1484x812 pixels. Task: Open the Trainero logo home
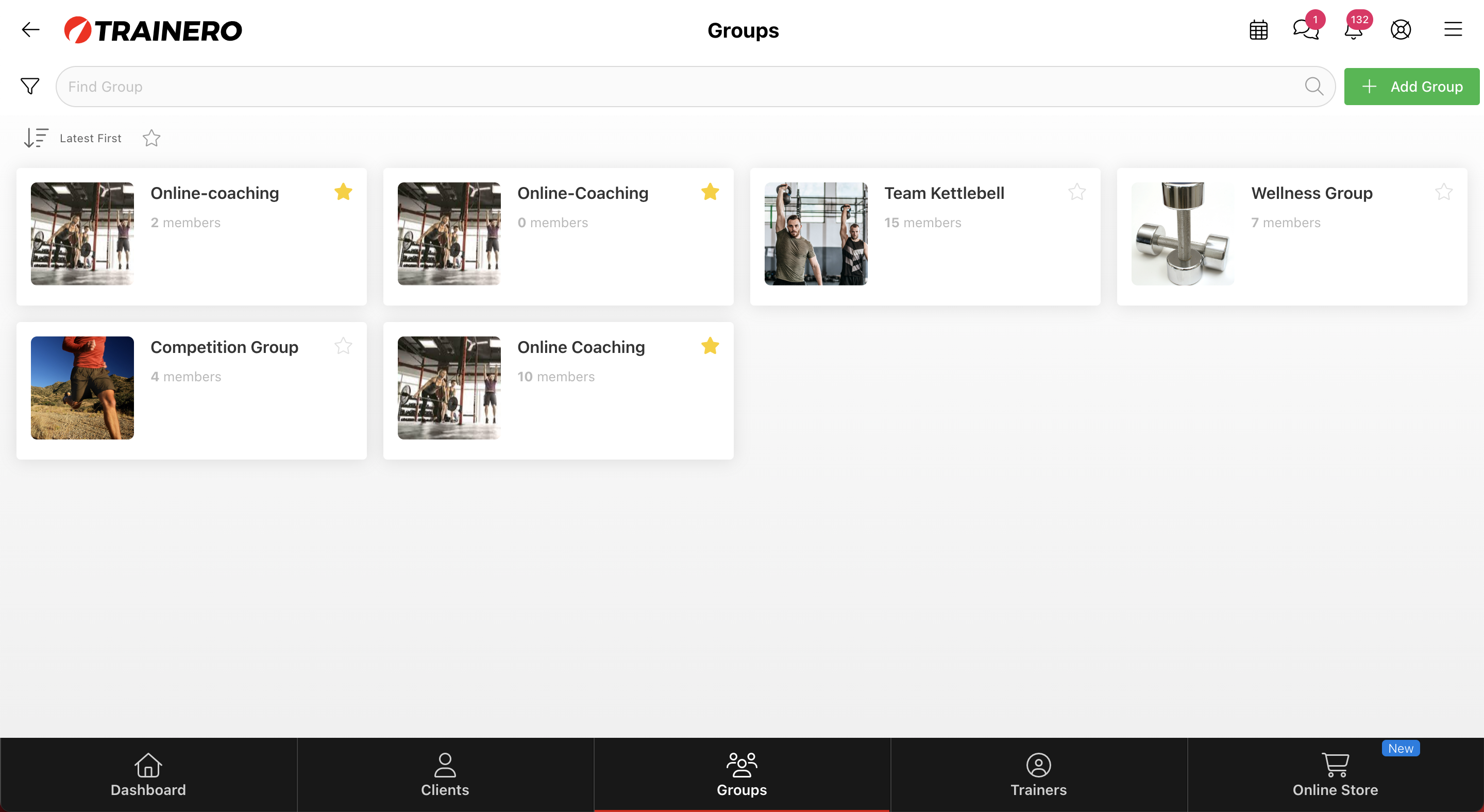[153, 30]
